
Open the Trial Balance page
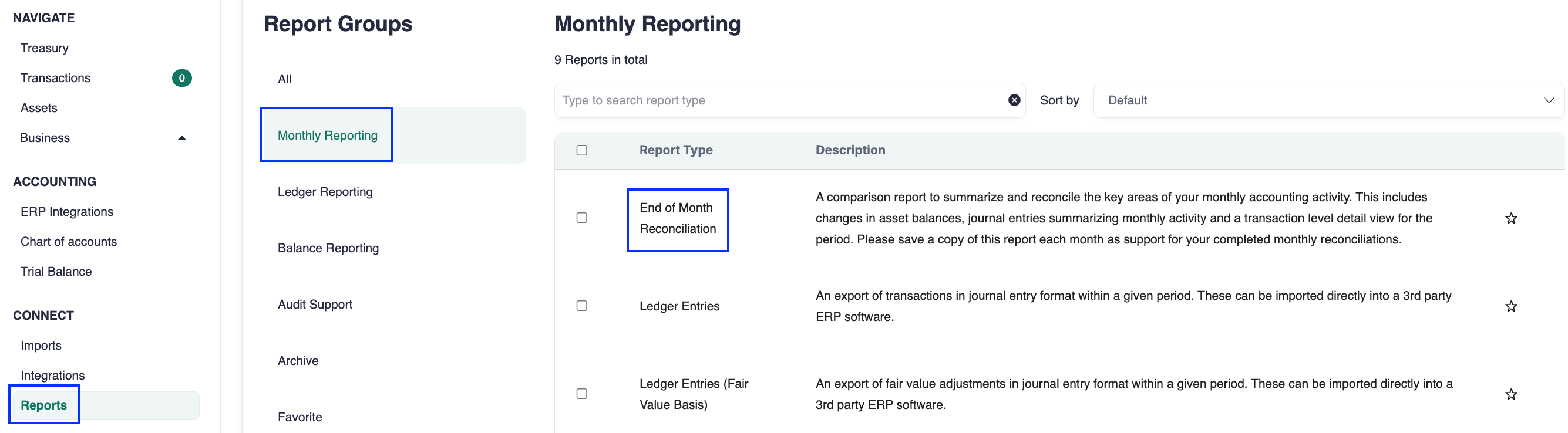point(56,272)
